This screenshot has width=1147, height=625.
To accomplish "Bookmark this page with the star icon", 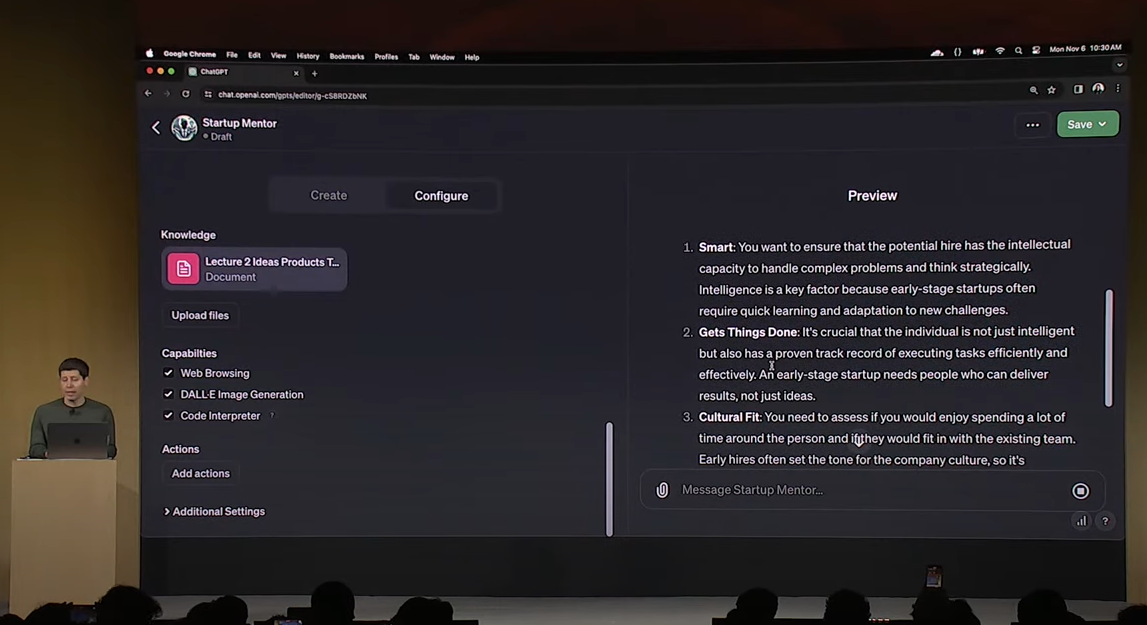I will click(1051, 90).
